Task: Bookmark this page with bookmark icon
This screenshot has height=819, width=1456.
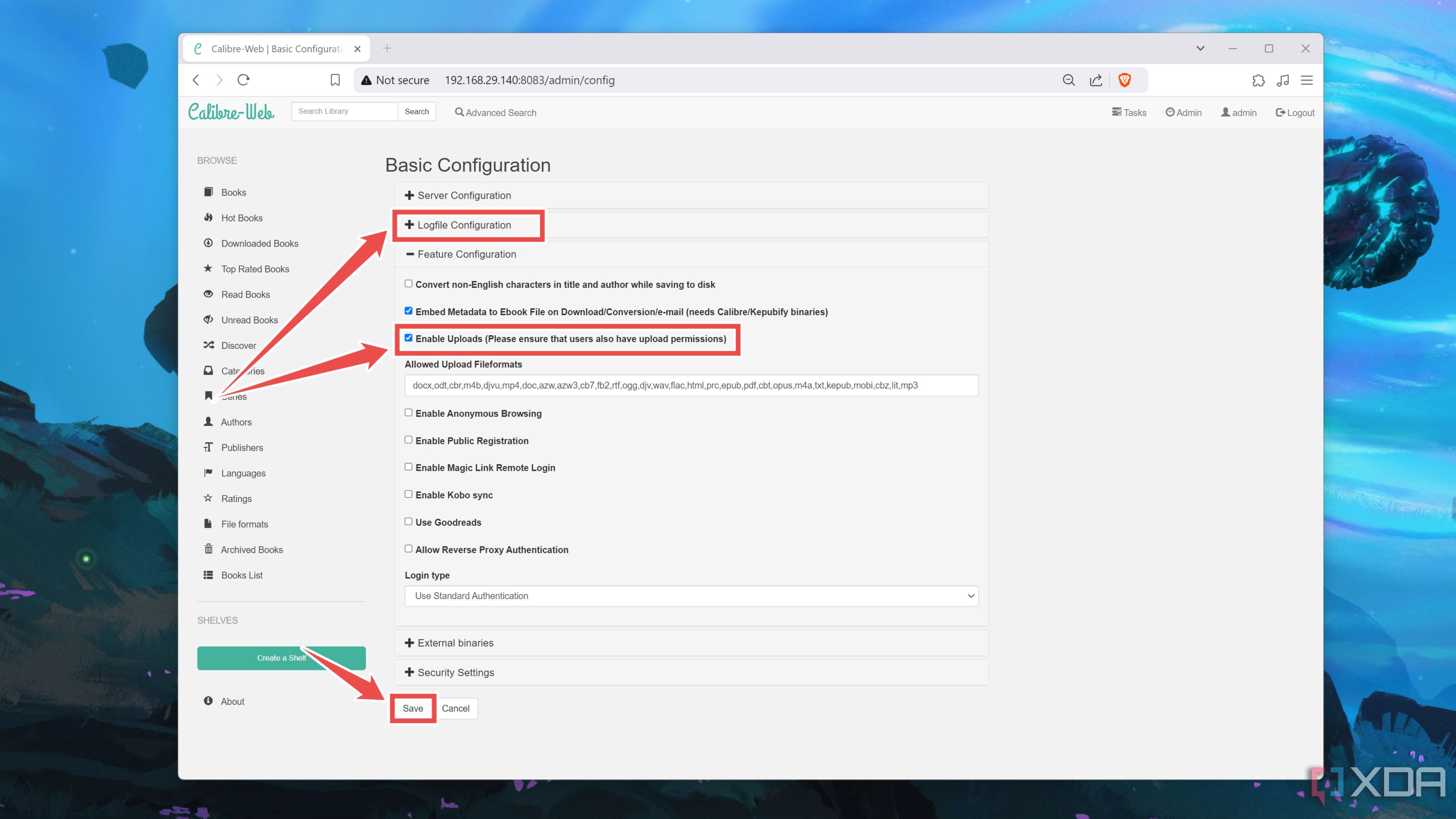Action: click(x=335, y=80)
